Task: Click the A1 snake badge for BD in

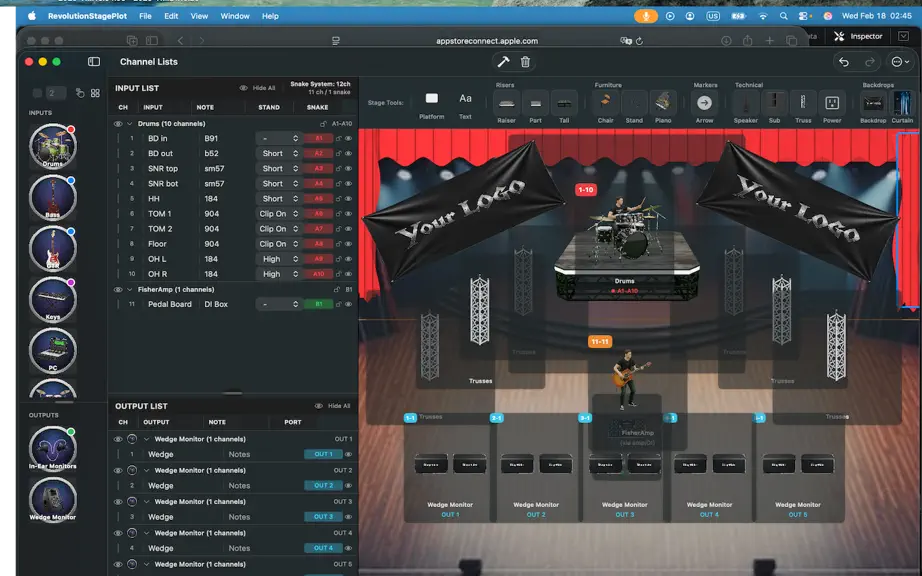Action: click(318, 139)
